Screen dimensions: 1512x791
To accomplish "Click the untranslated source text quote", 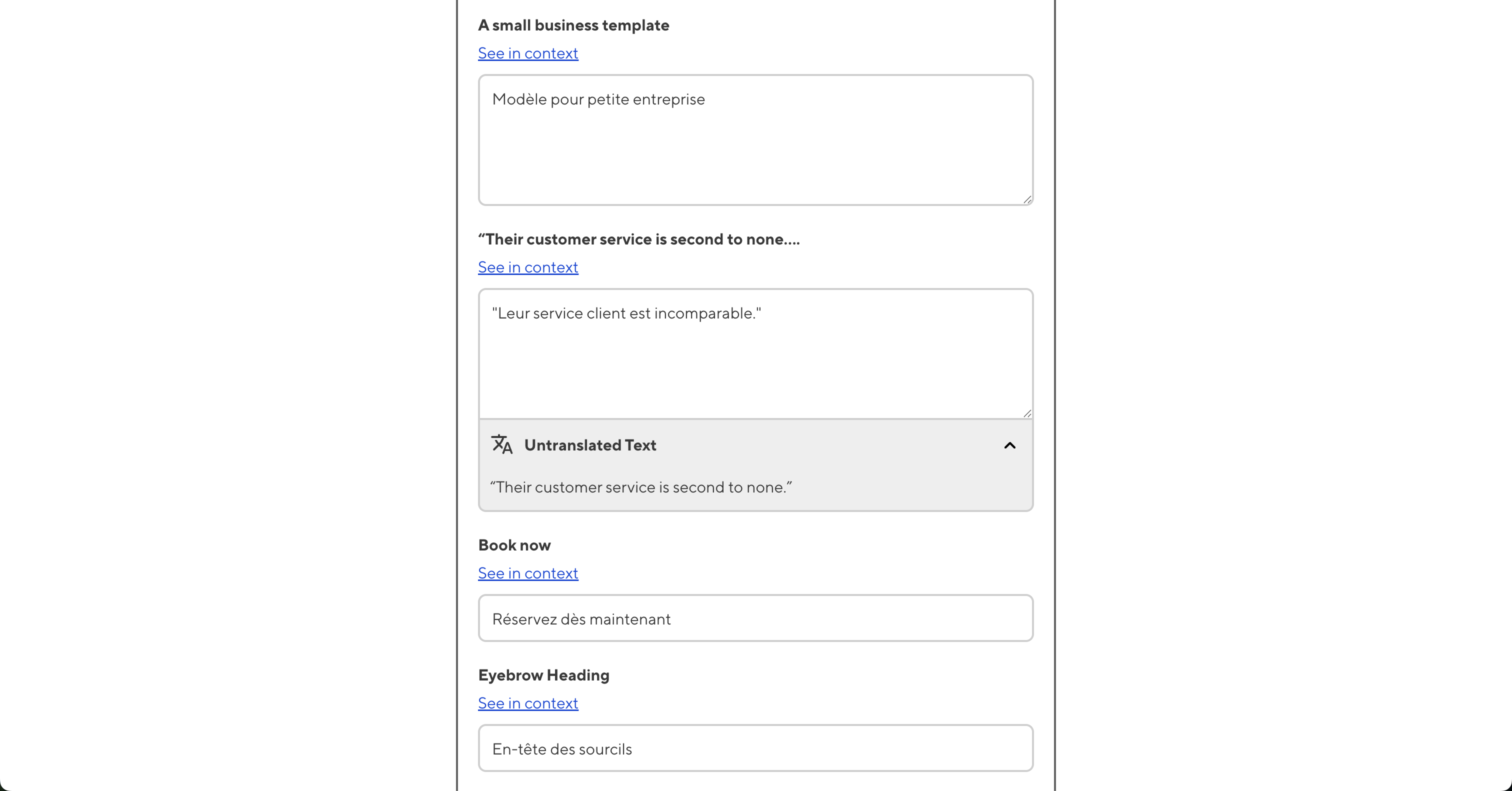I will point(641,487).
